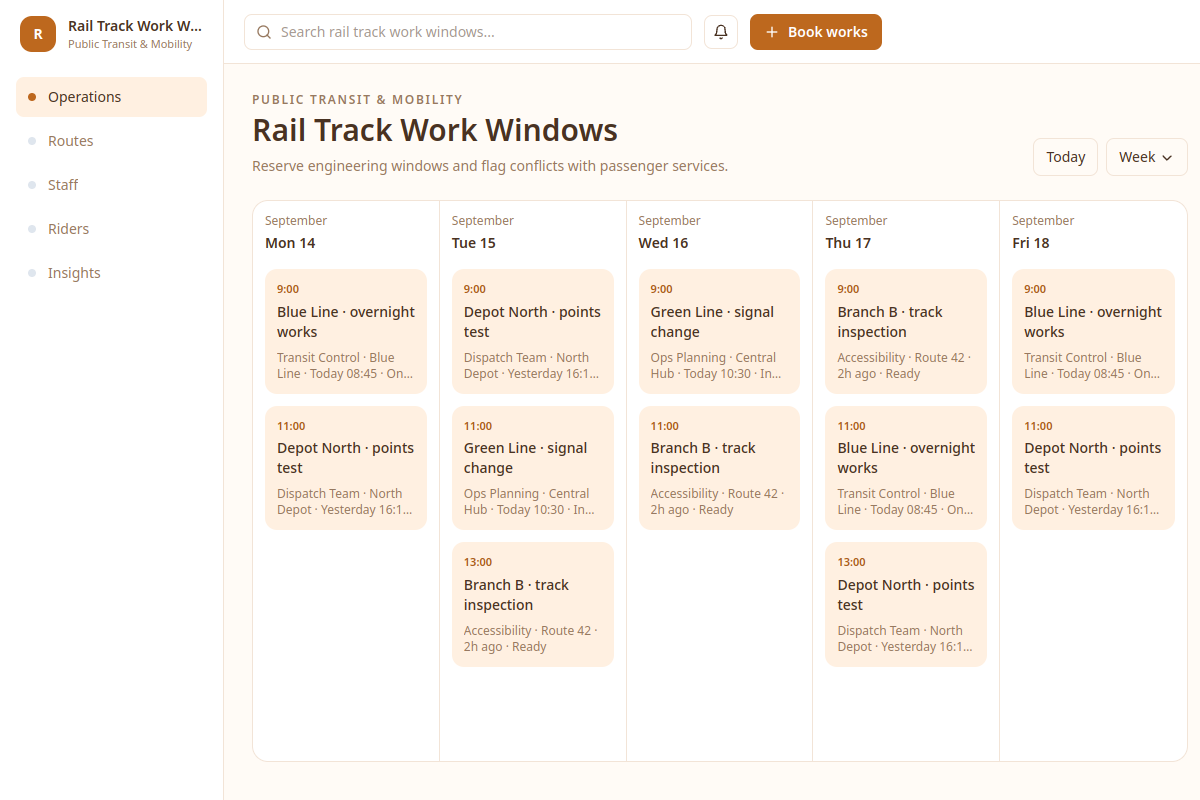Open the Routes sidebar item
The width and height of the screenshot is (1200, 800).
point(112,141)
